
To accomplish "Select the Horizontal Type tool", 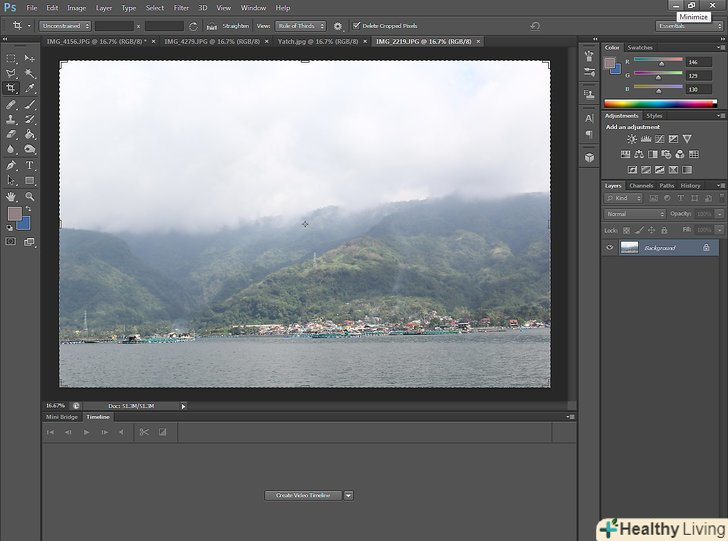I will [29, 165].
